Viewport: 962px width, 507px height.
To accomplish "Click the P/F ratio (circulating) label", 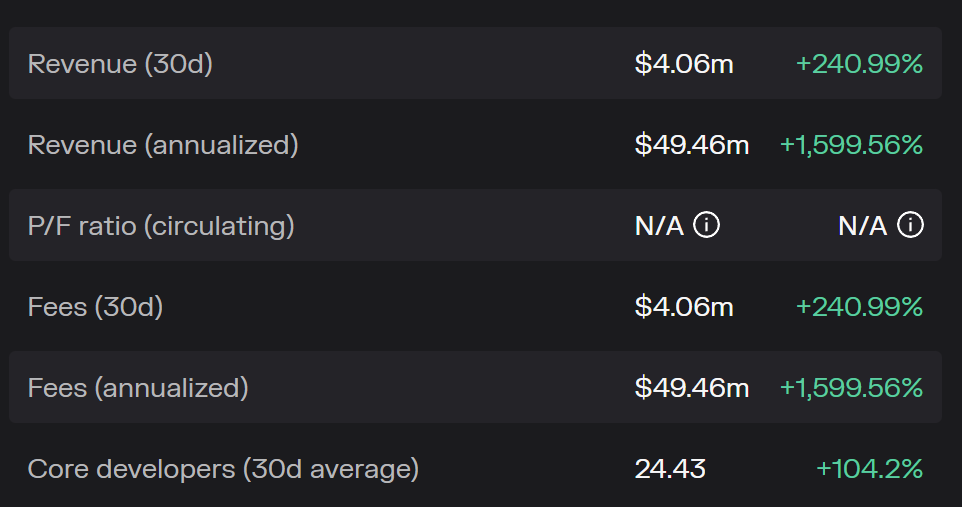I will tap(161, 226).
